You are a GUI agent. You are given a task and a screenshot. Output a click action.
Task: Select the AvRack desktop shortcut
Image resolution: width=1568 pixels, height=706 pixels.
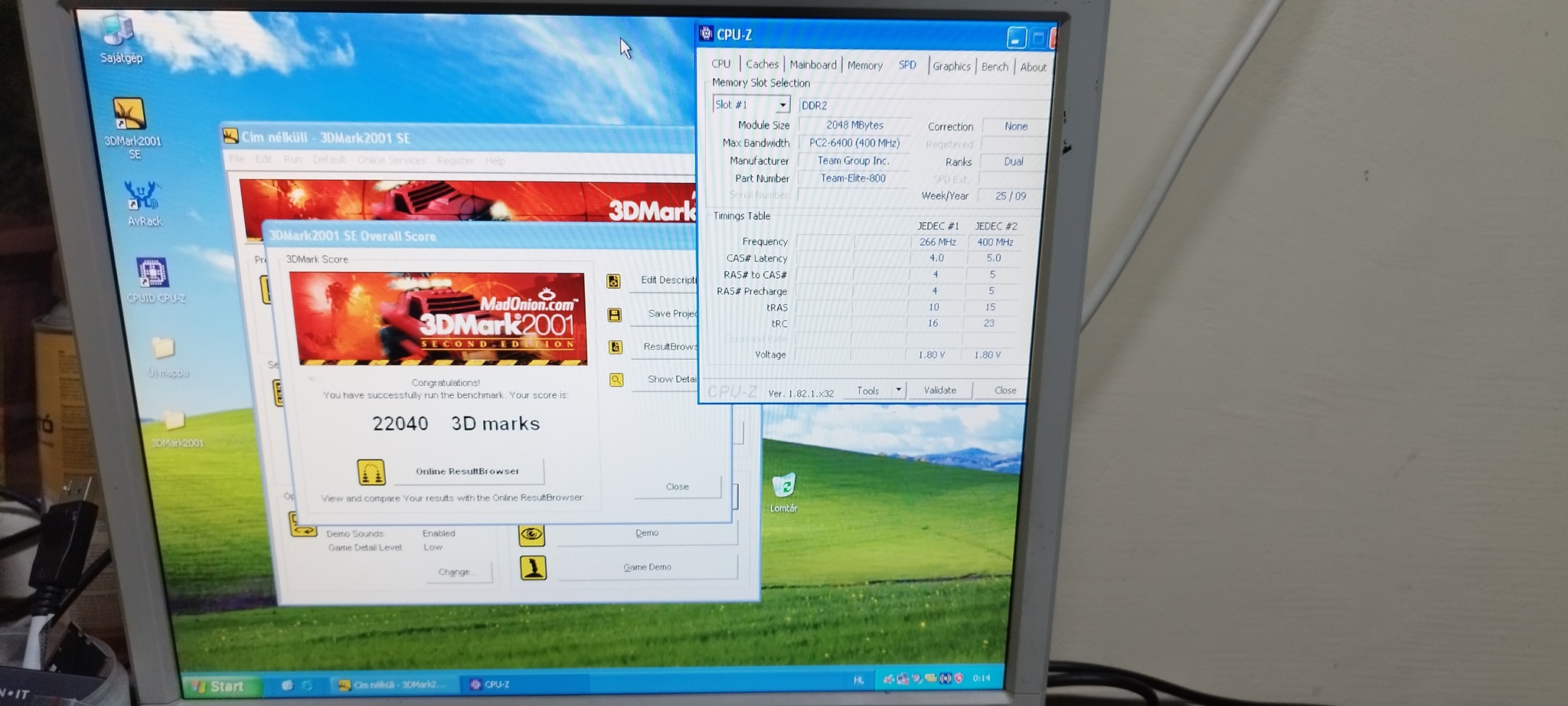[x=143, y=204]
